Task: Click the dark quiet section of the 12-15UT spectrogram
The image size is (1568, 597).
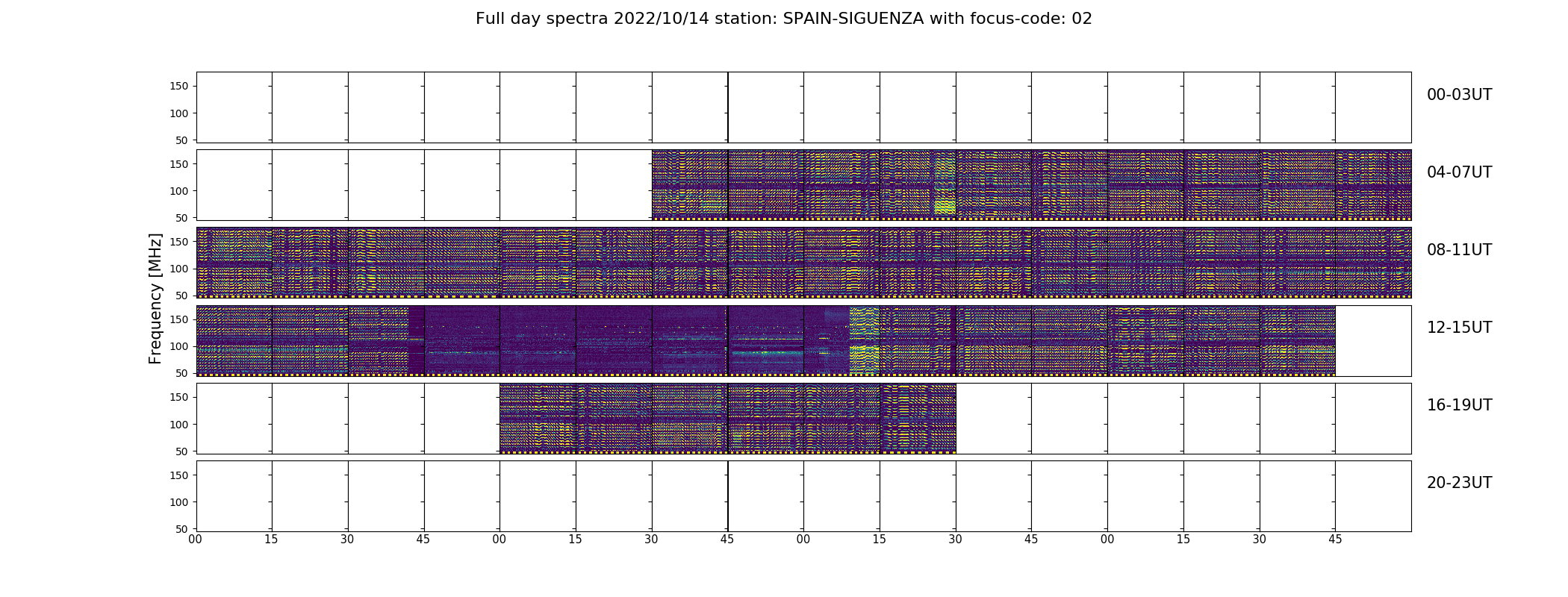Action: 629,340
